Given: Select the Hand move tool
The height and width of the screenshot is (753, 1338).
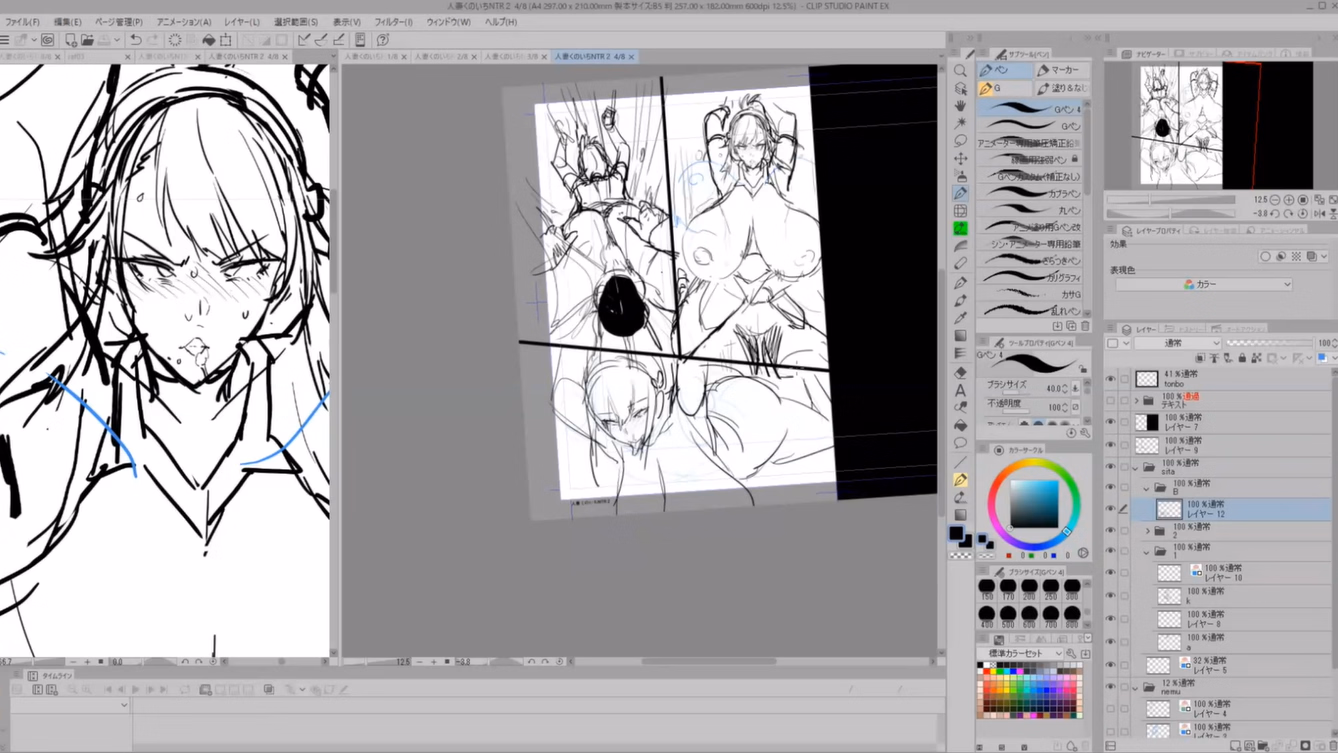Looking at the screenshot, I should coord(960,105).
